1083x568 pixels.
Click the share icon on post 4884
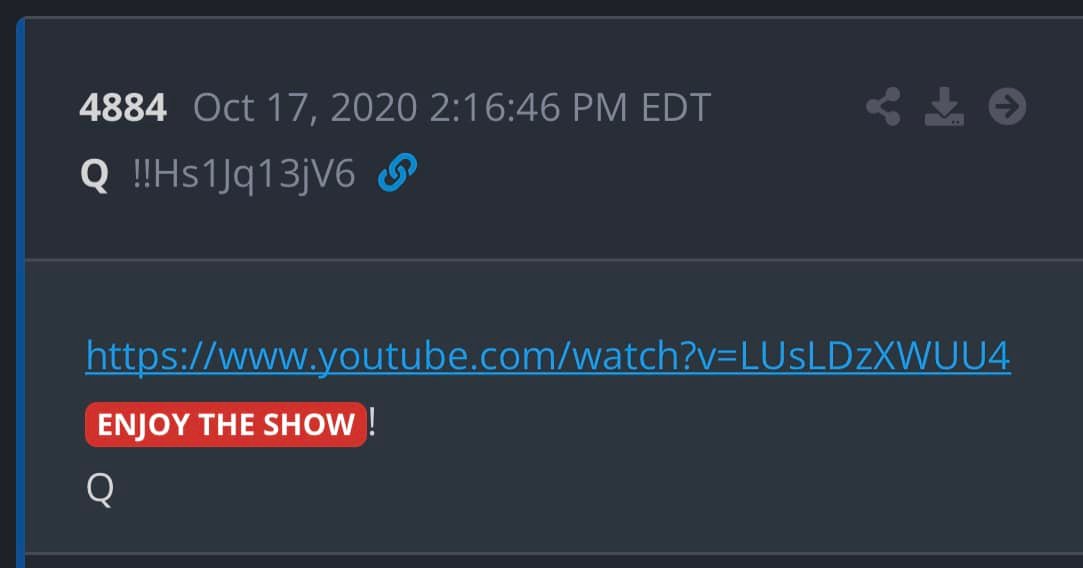(883, 106)
